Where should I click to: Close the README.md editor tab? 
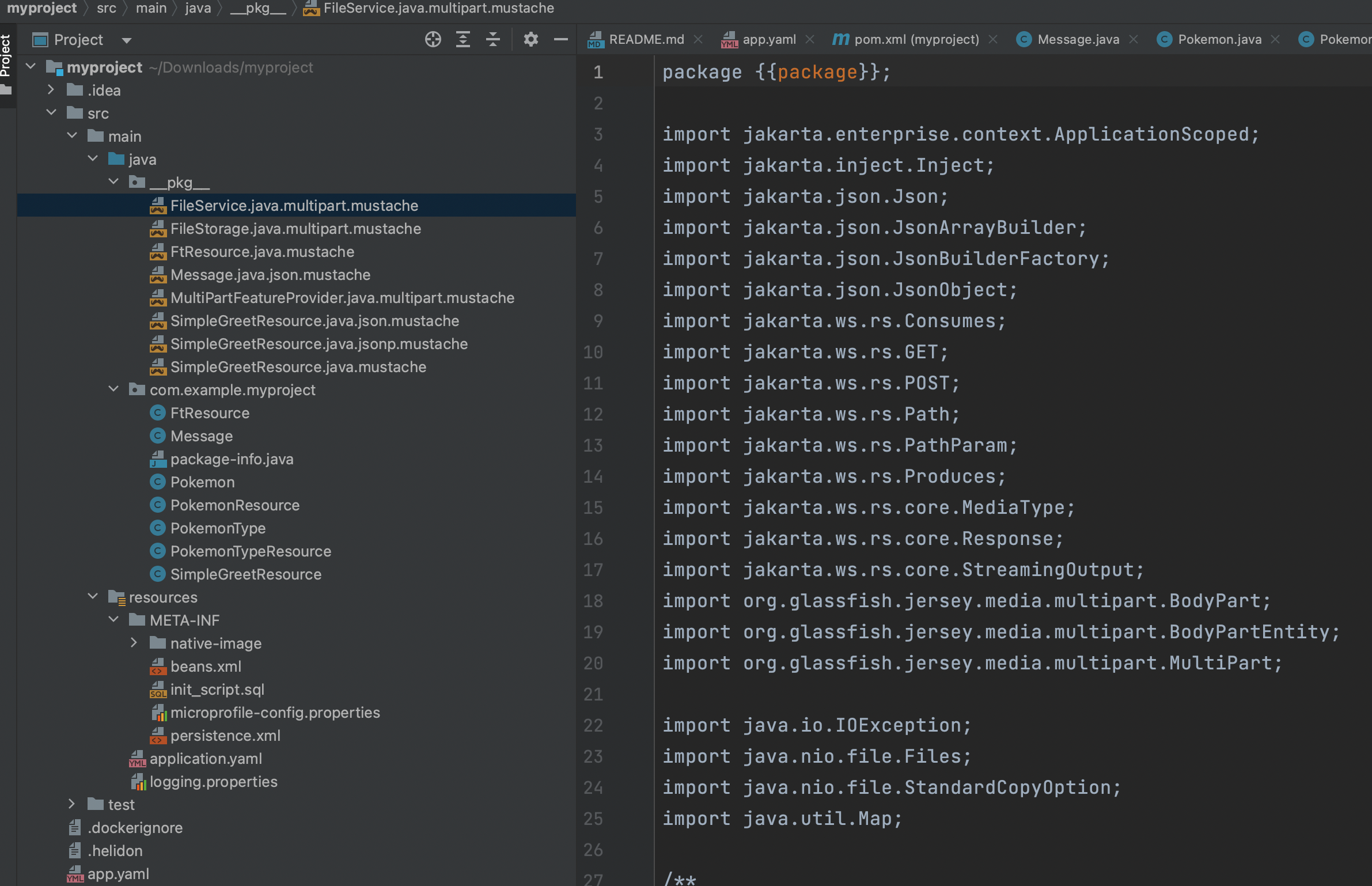(699, 39)
